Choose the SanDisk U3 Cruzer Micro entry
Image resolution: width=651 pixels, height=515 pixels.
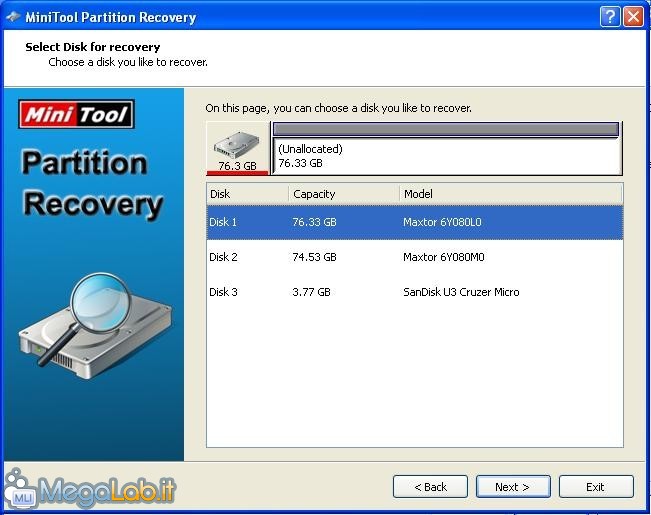pos(461,292)
